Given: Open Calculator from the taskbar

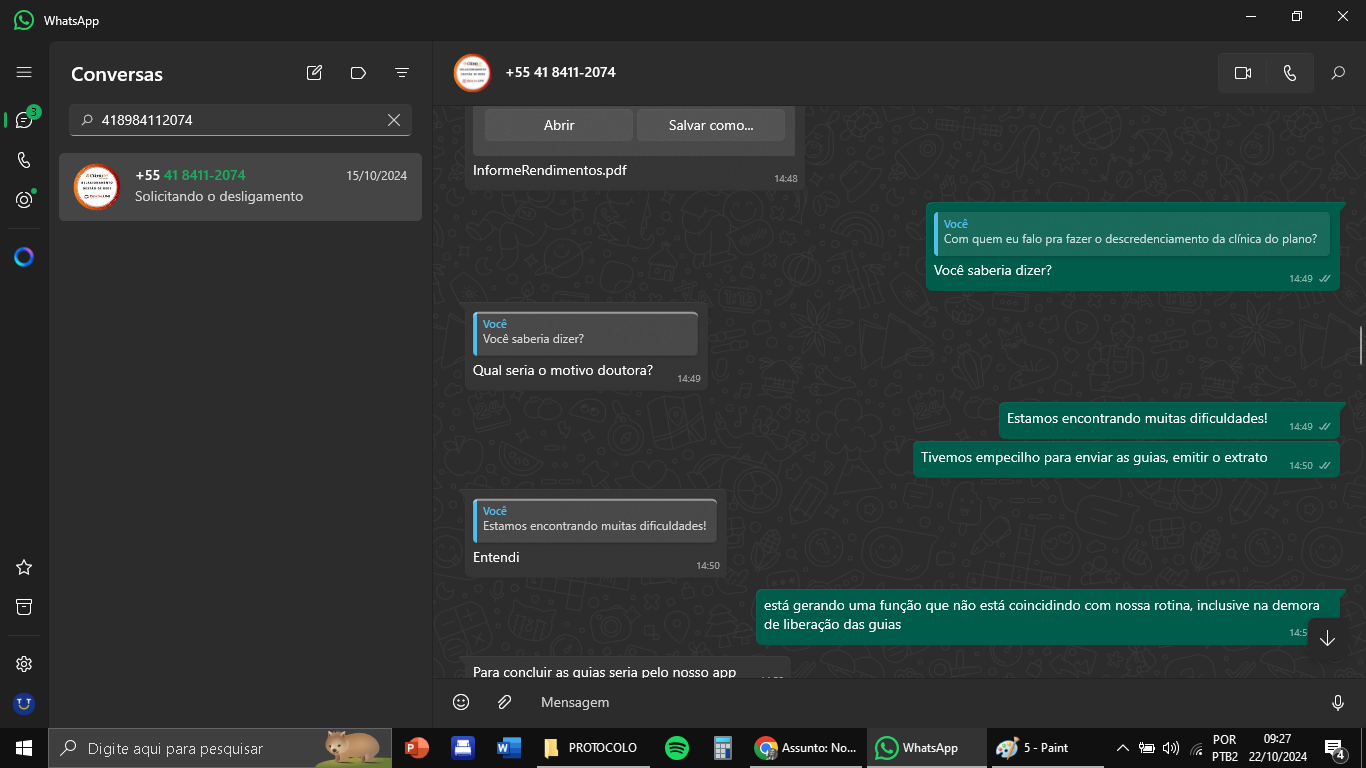Looking at the screenshot, I should point(723,748).
